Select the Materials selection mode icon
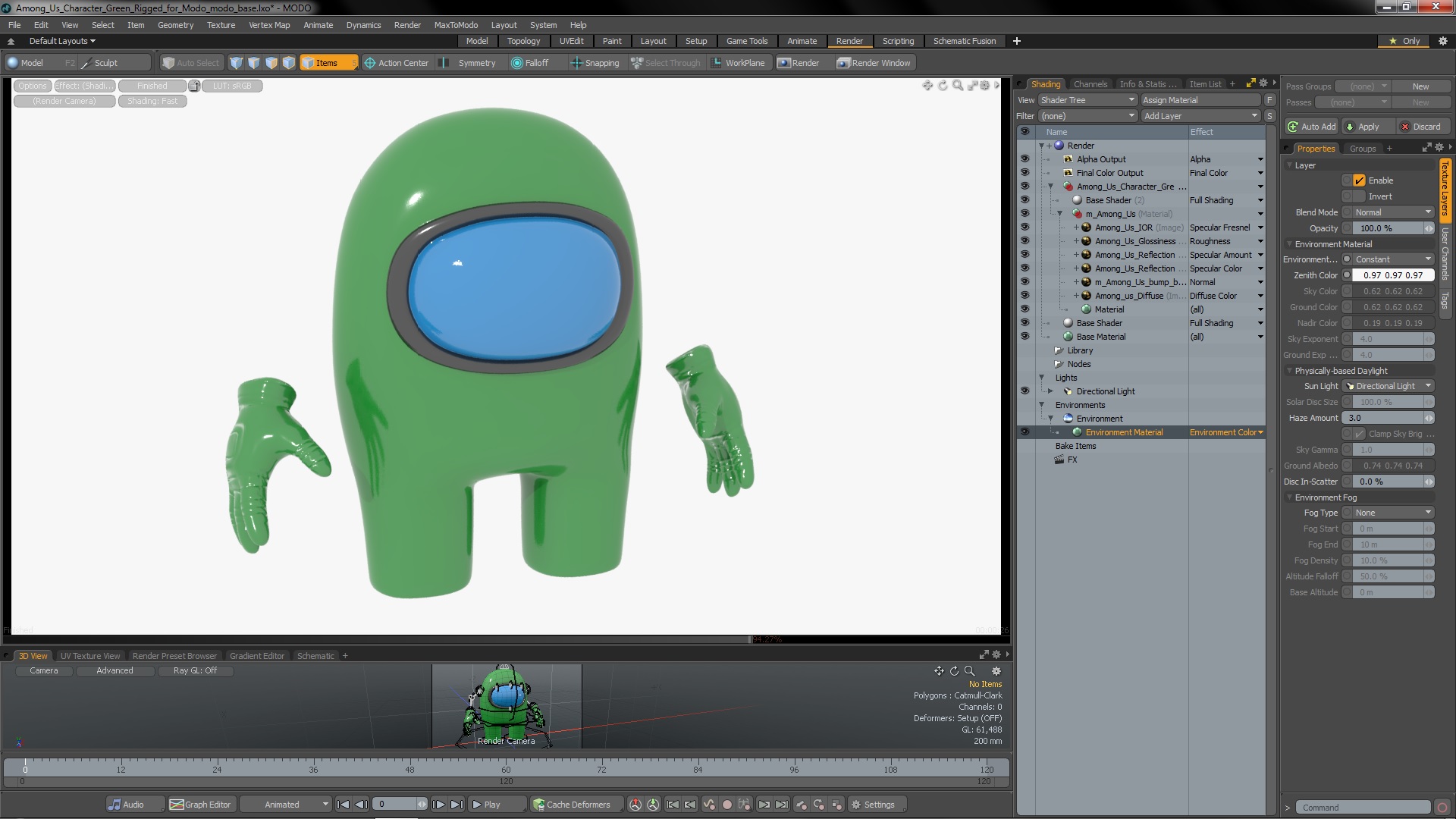This screenshot has height=819, width=1456. coord(289,63)
